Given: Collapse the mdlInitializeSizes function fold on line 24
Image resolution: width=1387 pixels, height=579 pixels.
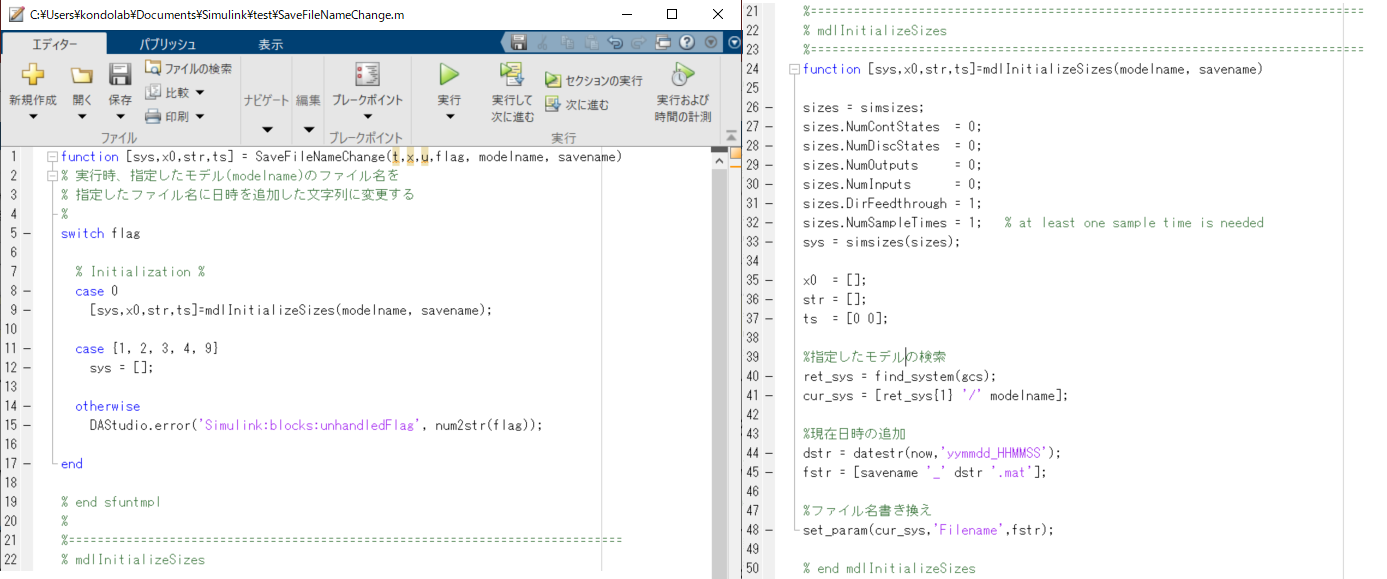Looking at the screenshot, I should [794, 69].
